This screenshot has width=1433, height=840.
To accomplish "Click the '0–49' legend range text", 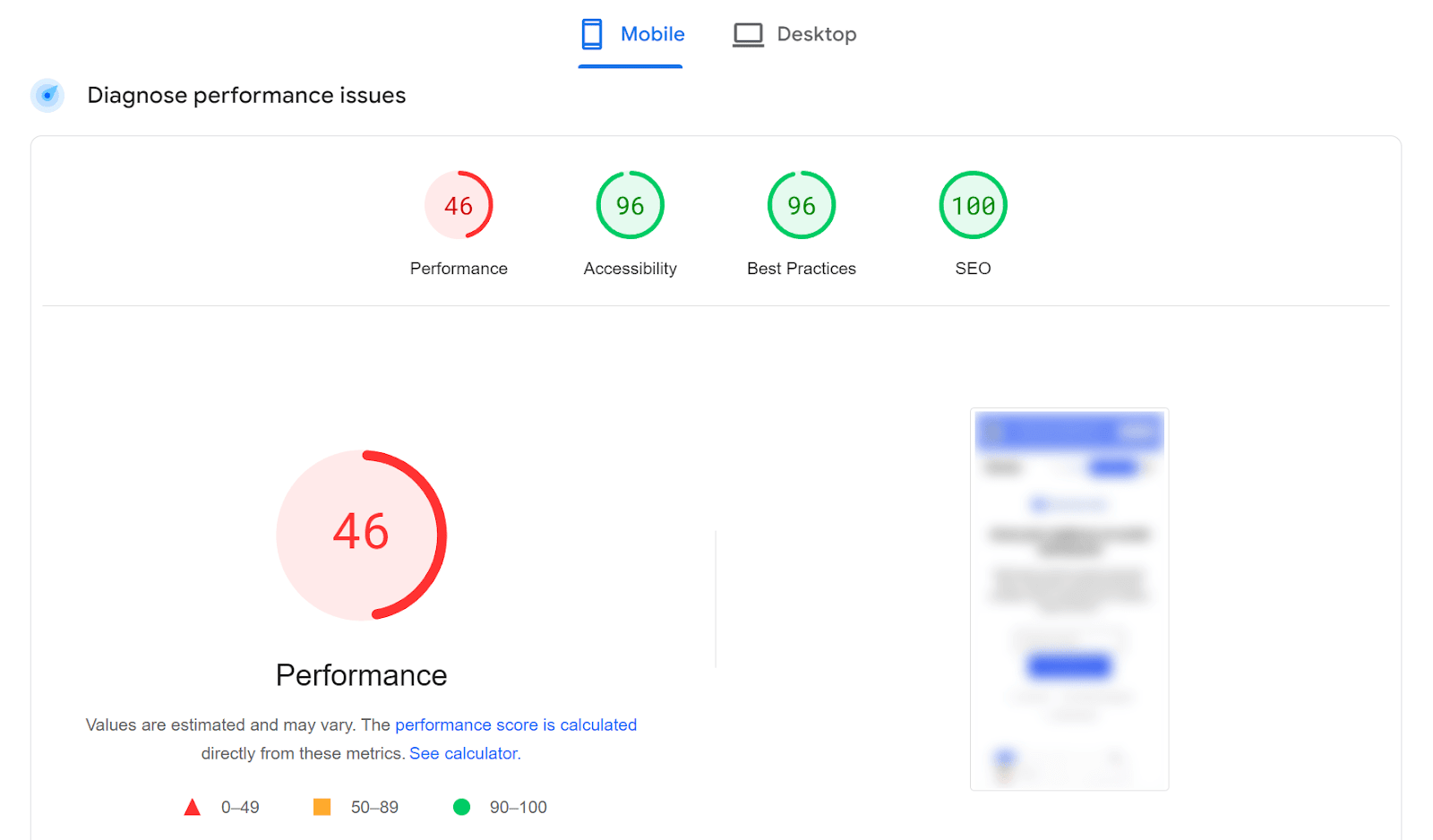I will [240, 807].
